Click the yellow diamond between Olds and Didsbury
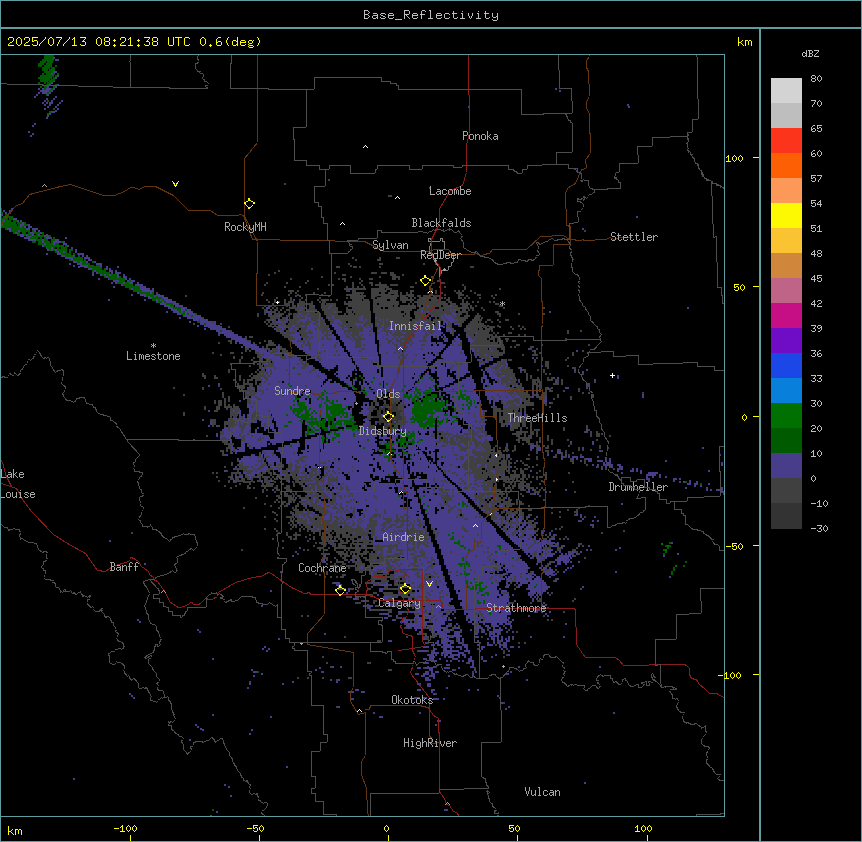 388,417
